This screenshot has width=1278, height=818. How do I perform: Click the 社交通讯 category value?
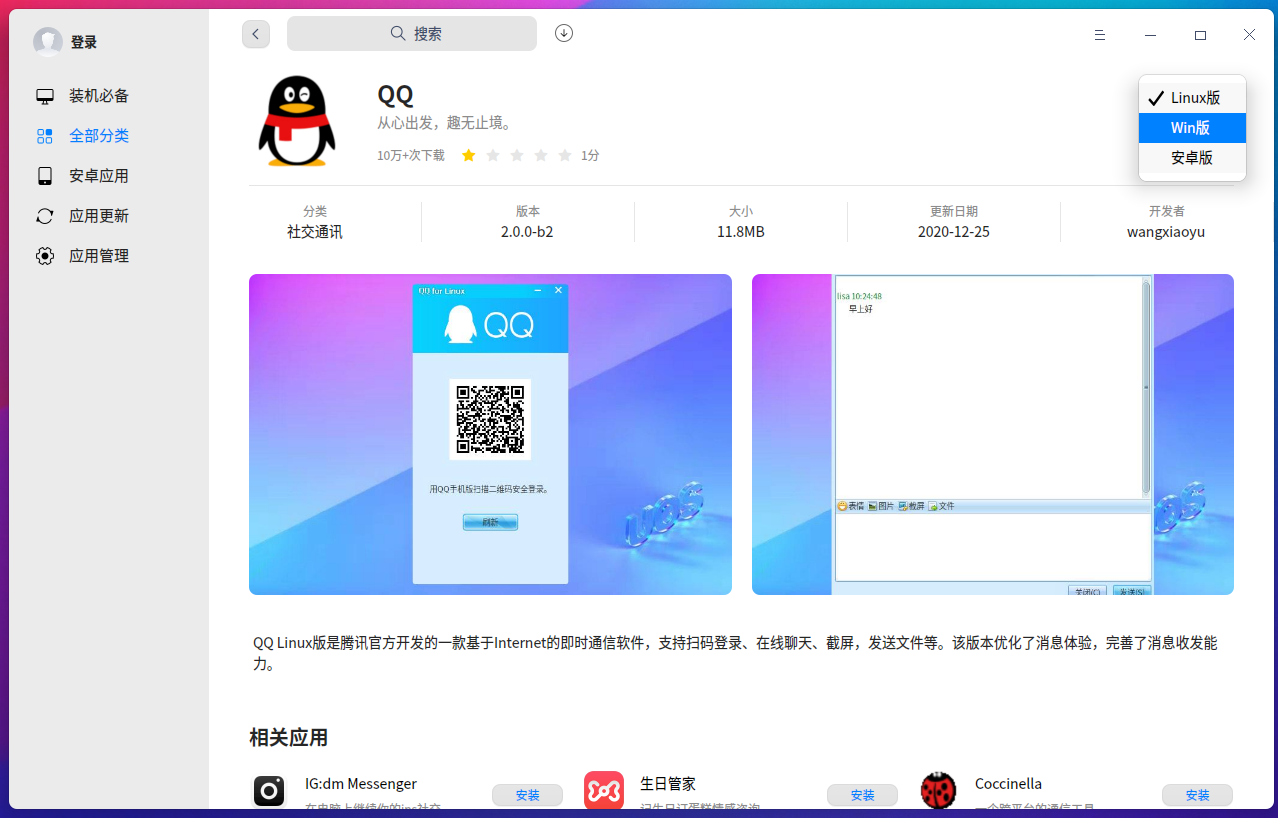[x=315, y=232]
